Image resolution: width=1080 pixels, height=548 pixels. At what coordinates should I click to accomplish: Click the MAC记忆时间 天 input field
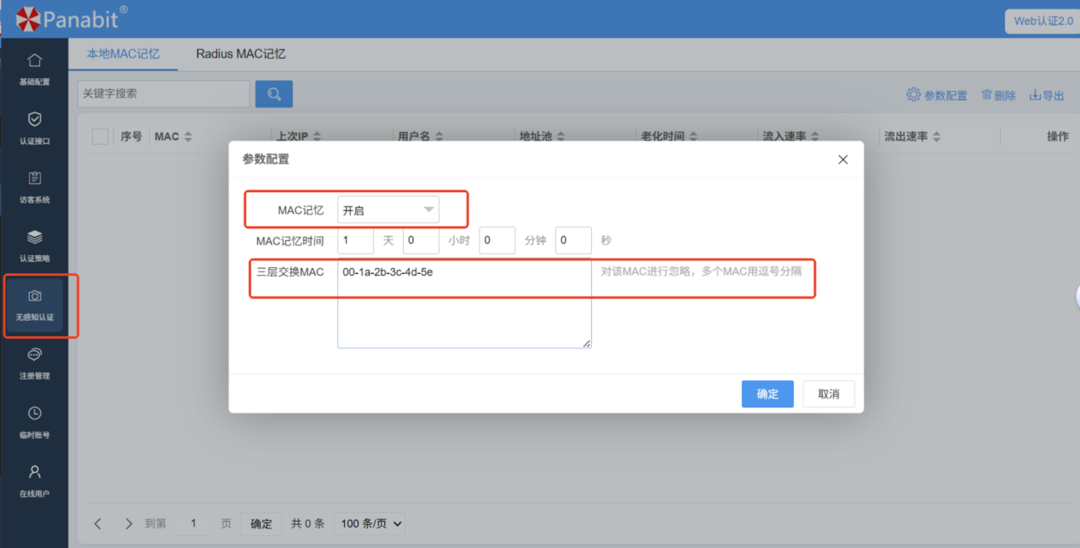click(x=355, y=241)
